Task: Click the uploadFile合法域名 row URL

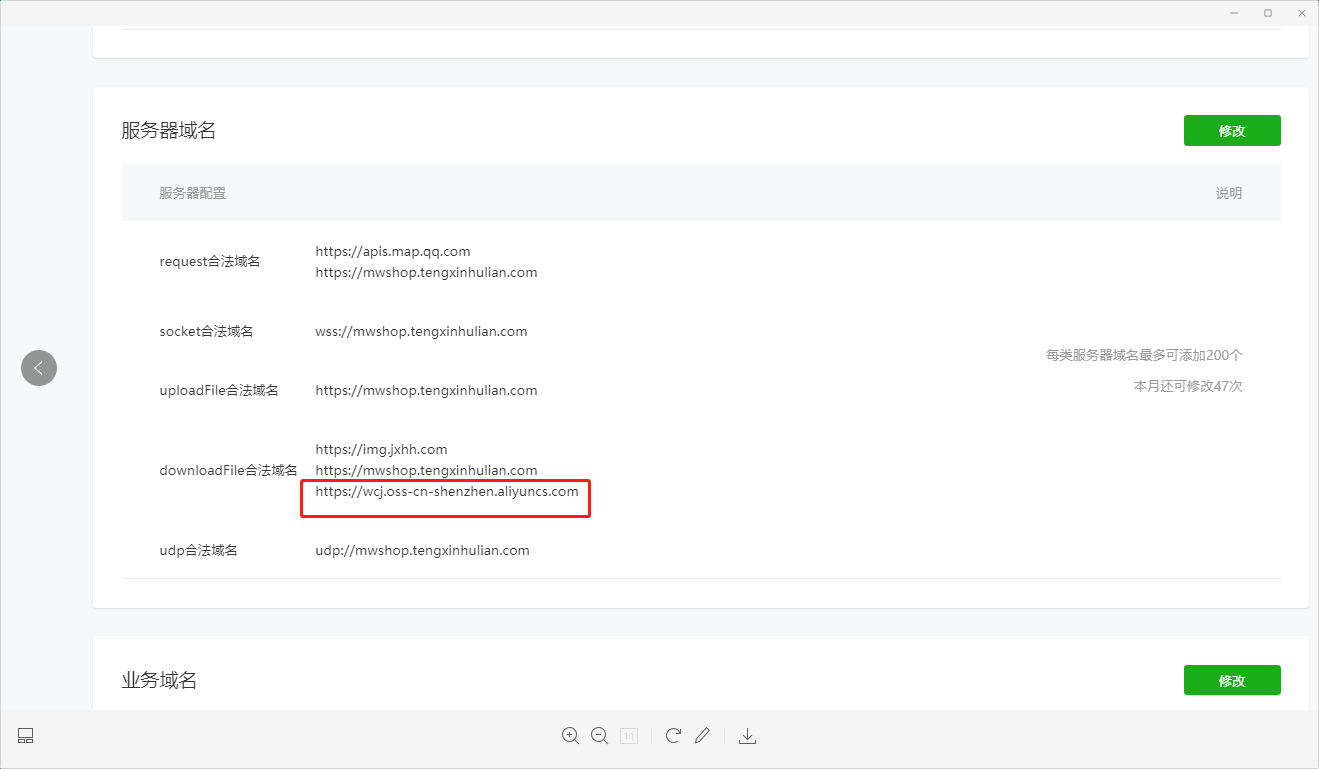Action: (x=426, y=390)
